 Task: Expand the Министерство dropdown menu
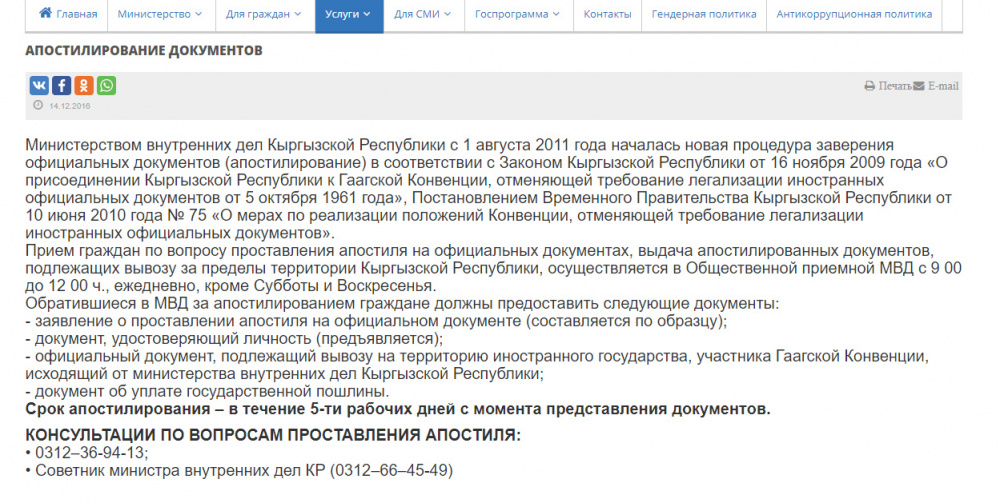coord(159,14)
